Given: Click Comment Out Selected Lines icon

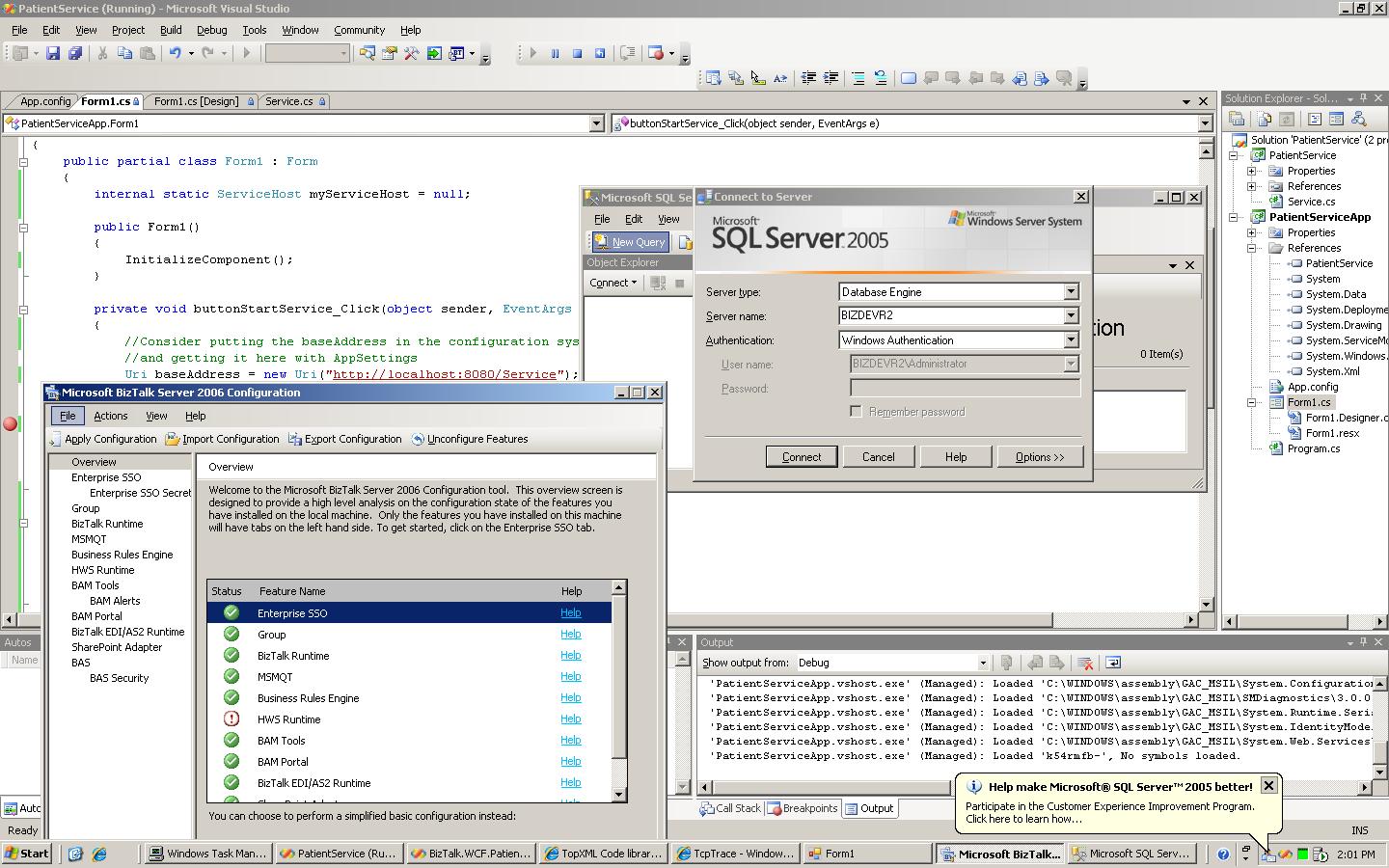Looking at the screenshot, I should pyautogui.click(x=858, y=78).
